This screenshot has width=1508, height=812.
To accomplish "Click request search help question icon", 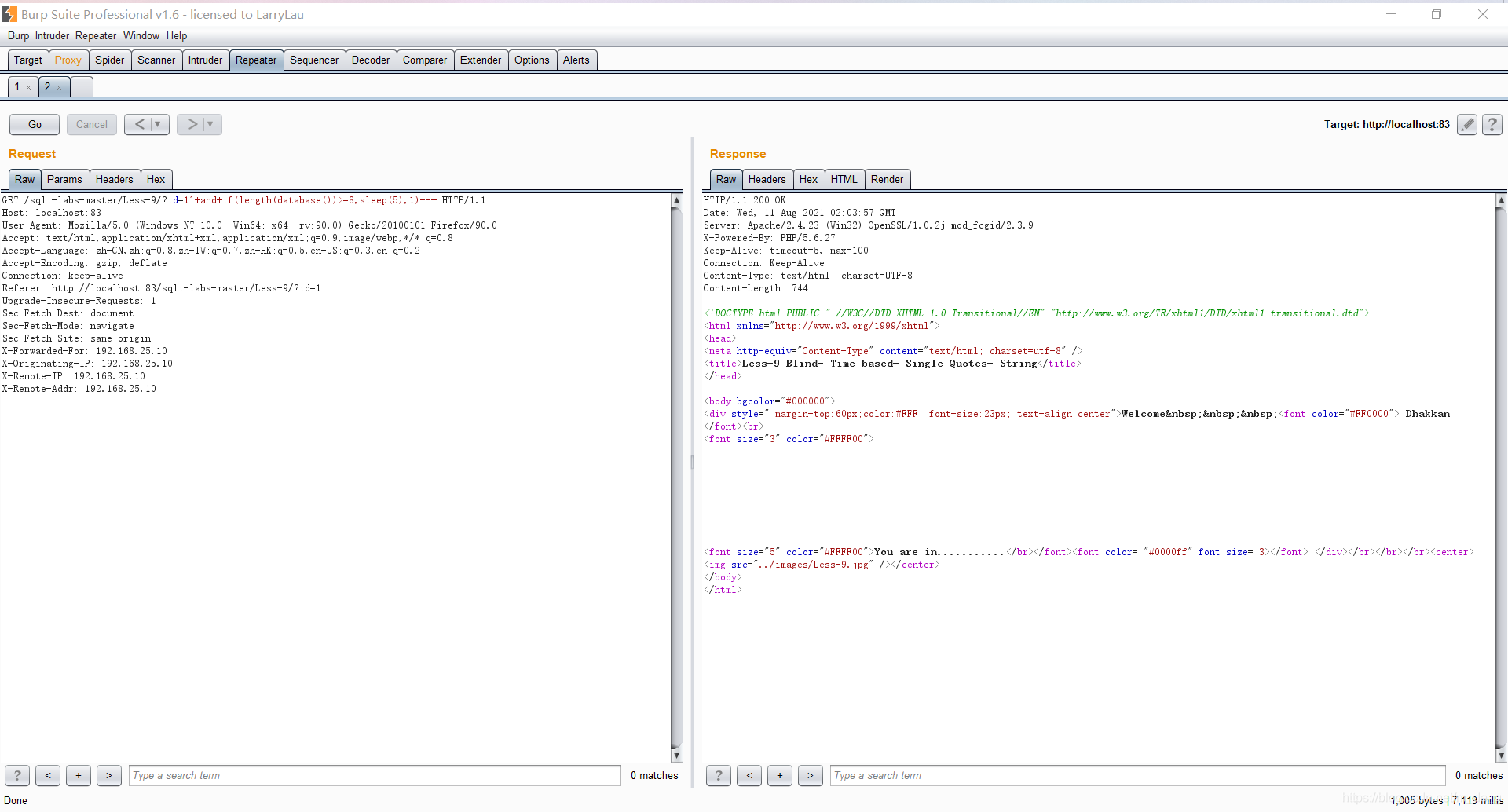I will click(x=17, y=775).
